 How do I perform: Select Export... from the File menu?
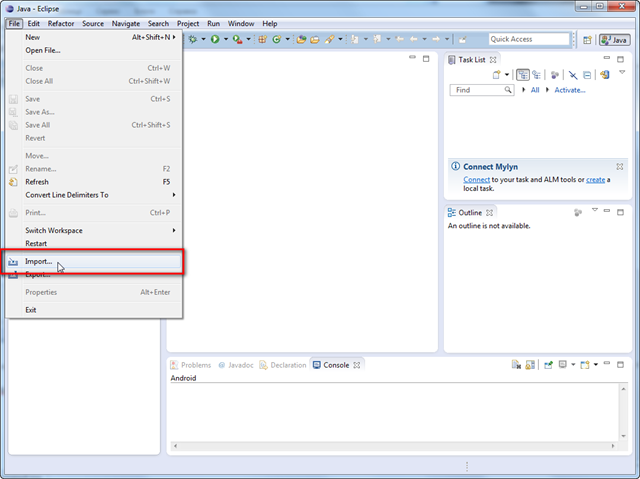[94, 275]
